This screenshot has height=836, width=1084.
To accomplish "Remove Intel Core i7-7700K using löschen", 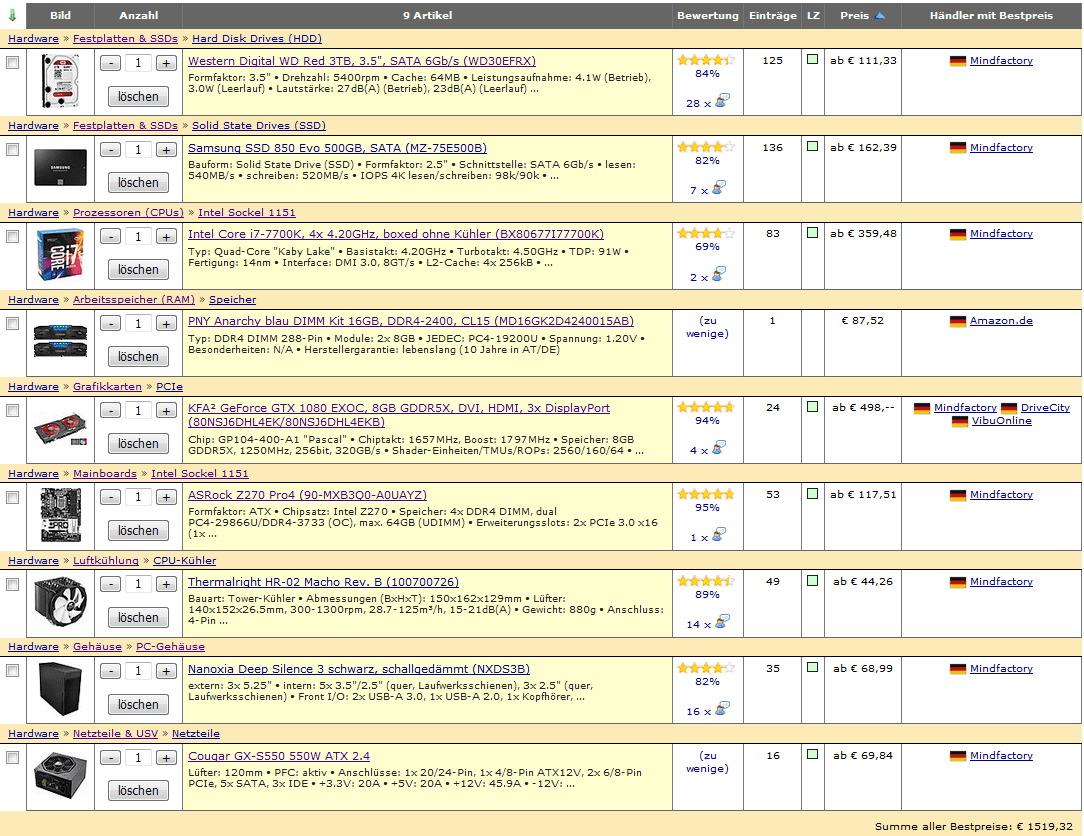I will pos(138,270).
